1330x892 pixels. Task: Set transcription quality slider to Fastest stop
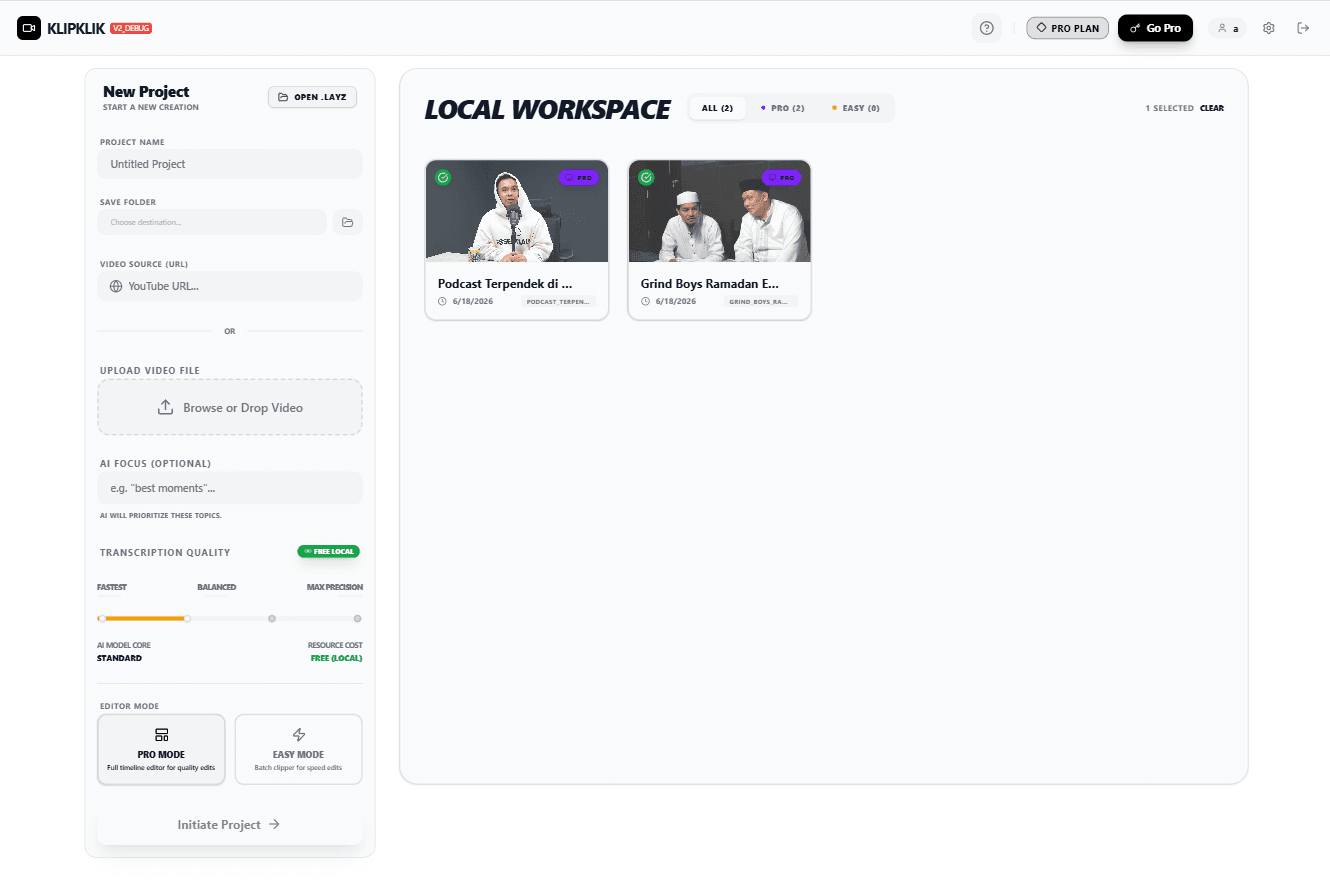click(102, 619)
